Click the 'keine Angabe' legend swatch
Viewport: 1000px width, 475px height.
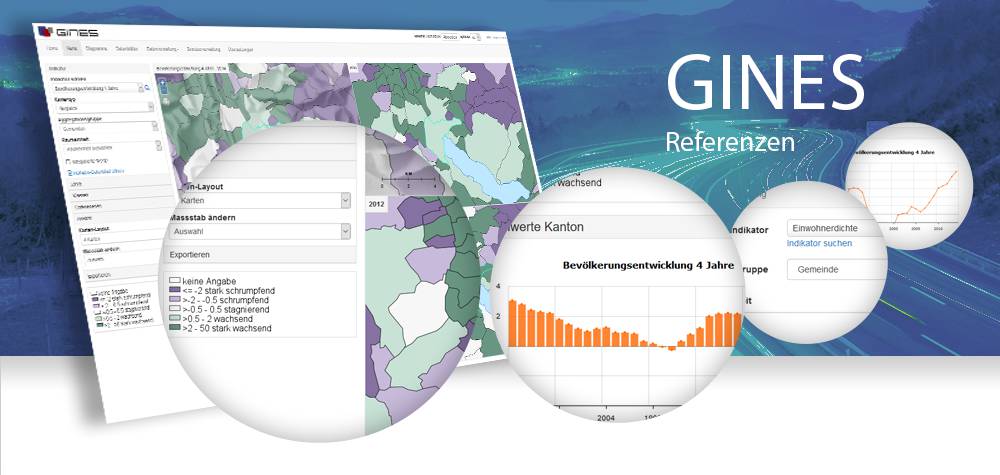[175, 281]
